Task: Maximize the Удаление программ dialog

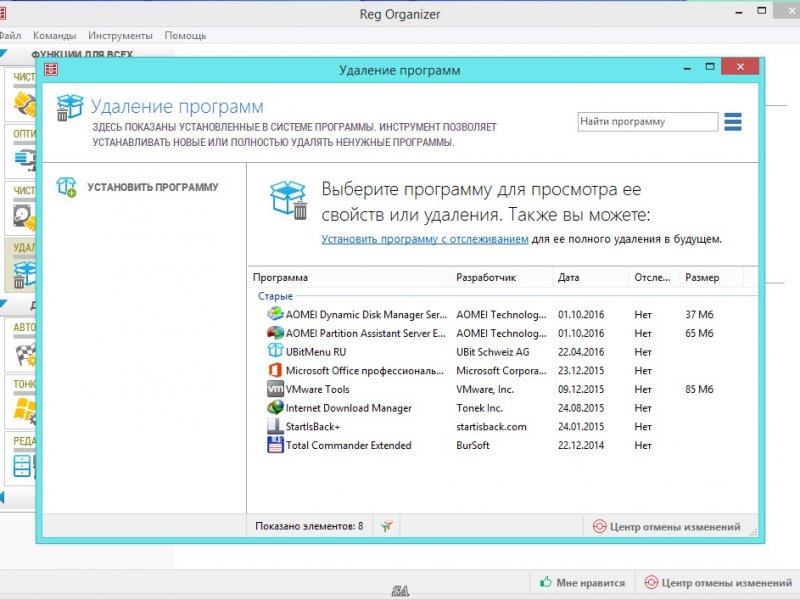Action: (710, 67)
